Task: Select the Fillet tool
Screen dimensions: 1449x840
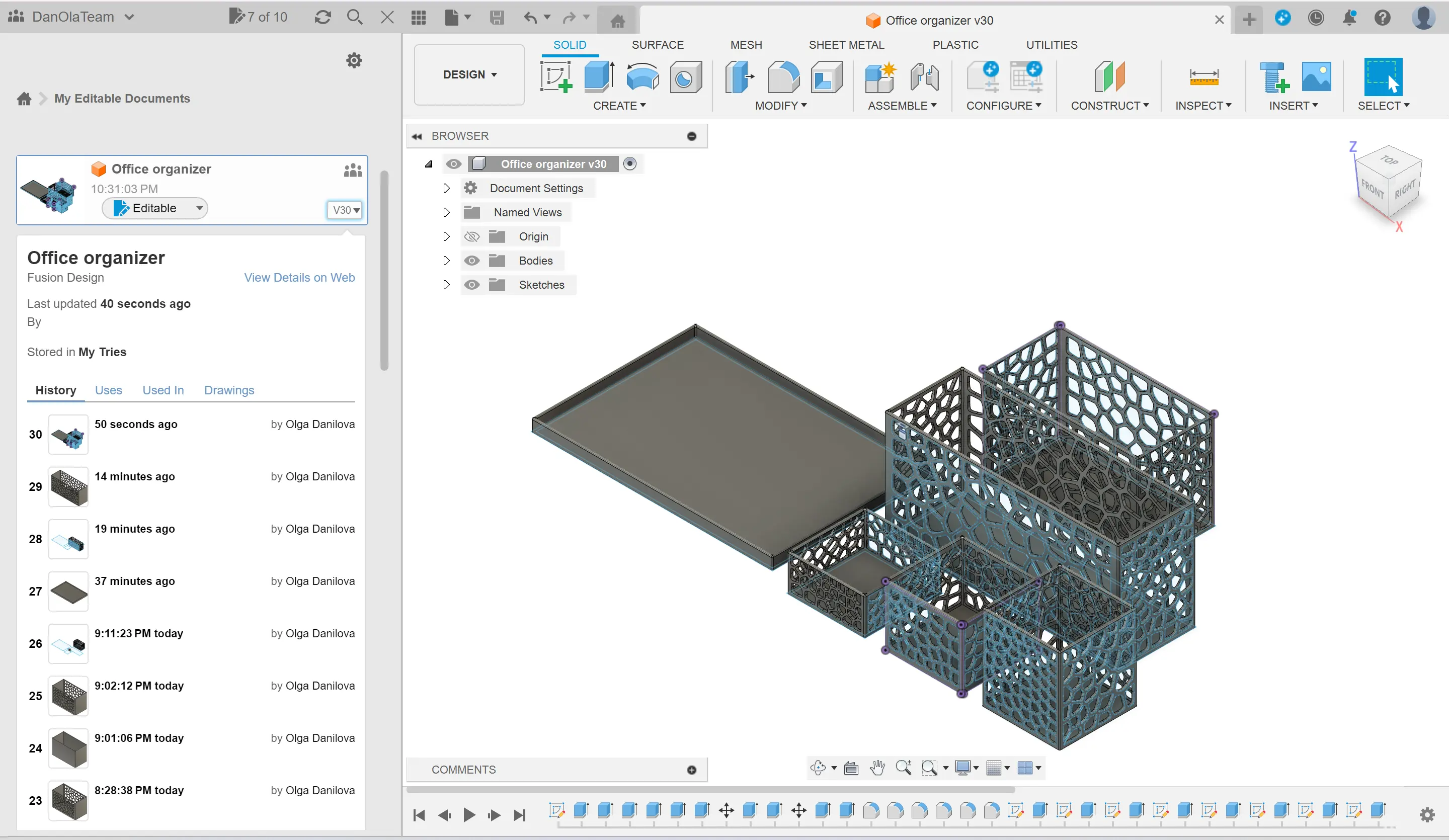Action: pos(783,76)
